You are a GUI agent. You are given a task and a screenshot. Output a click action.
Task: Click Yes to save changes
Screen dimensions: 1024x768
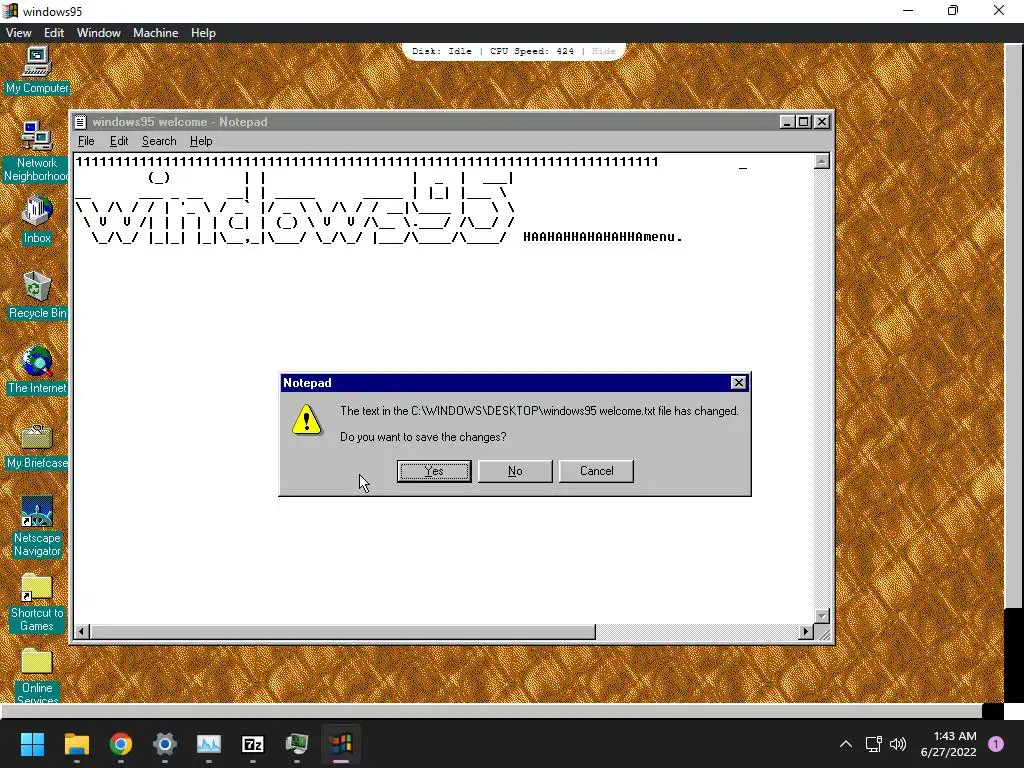tap(434, 471)
